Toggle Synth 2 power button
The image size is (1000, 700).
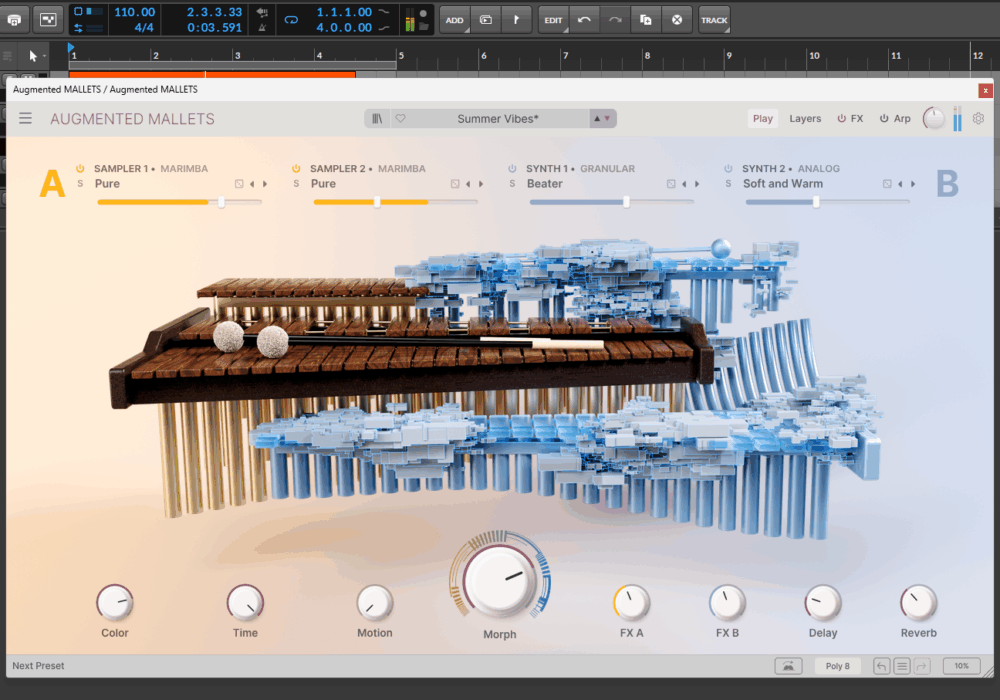(x=728, y=168)
